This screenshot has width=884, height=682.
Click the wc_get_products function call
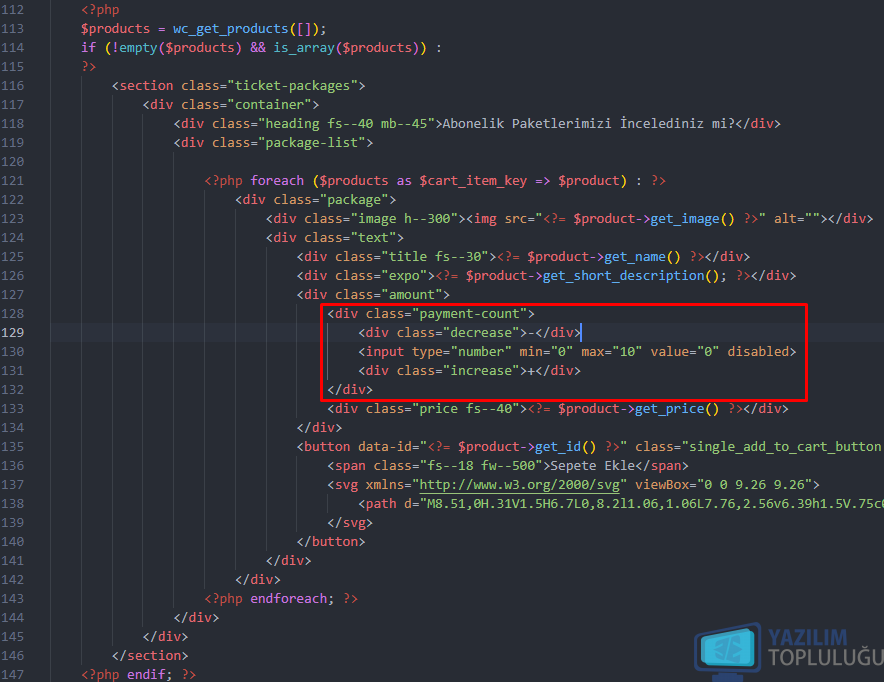(x=231, y=29)
